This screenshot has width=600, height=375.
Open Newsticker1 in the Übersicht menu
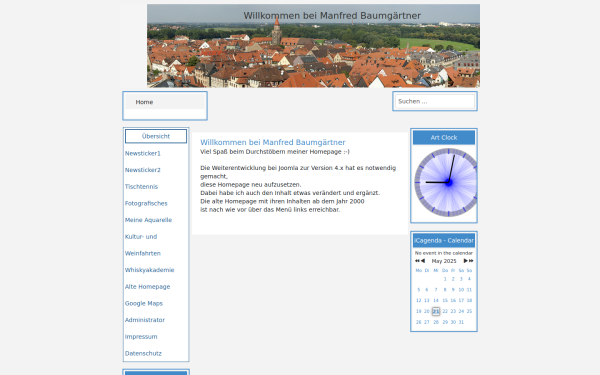point(143,153)
